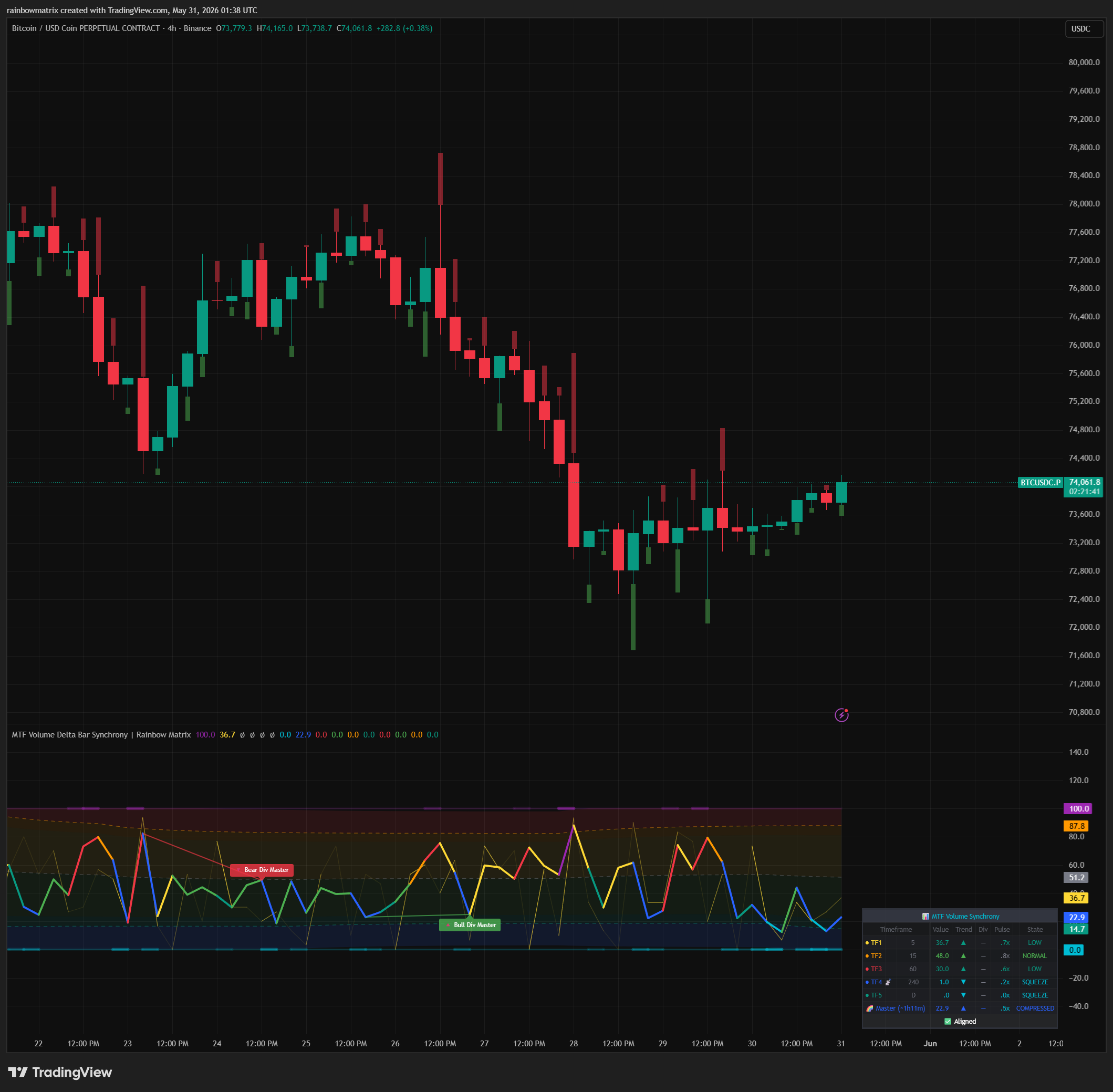
Task: Click the SQUEEZE state in TF4 row
Action: click(1035, 982)
